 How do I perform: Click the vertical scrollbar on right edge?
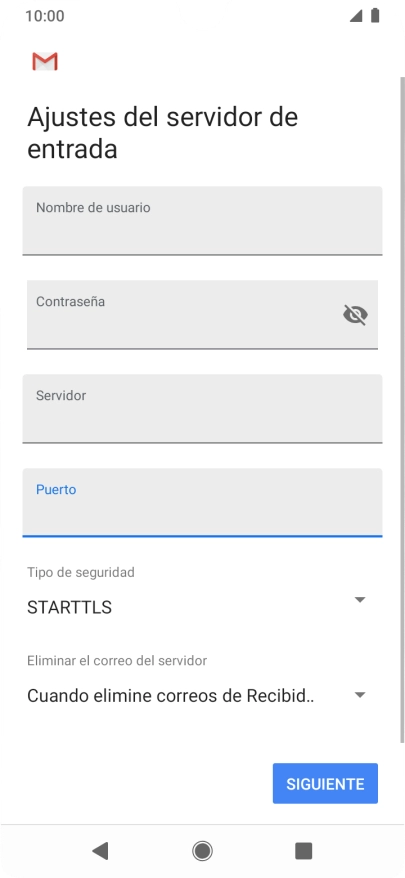pyautogui.click(x=402, y=409)
